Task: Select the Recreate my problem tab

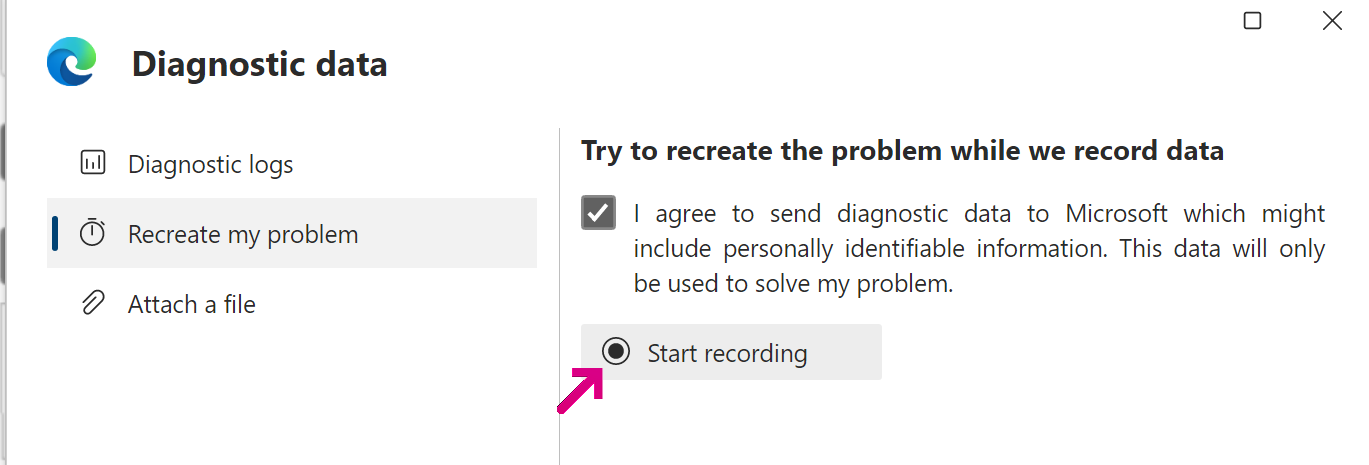Action: [x=242, y=234]
